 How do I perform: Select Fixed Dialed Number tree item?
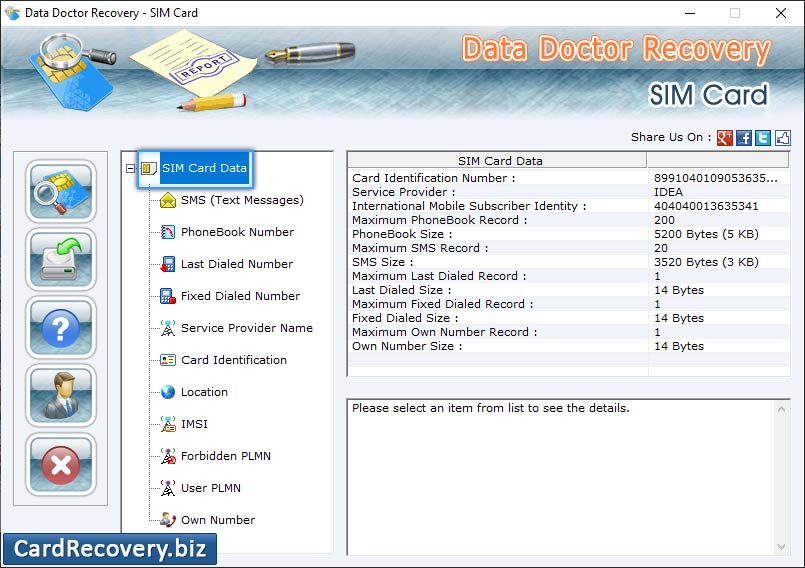coord(240,296)
